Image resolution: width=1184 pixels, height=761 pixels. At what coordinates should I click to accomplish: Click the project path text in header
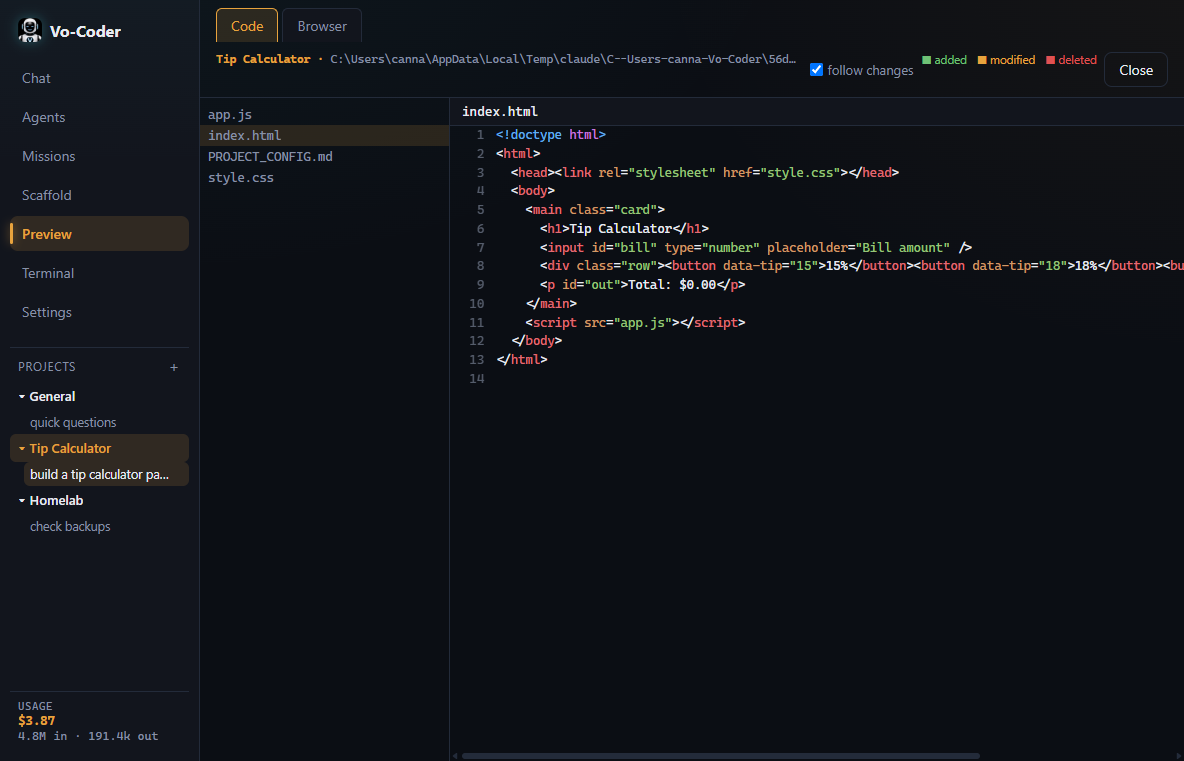pyautogui.click(x=563, y=59)
